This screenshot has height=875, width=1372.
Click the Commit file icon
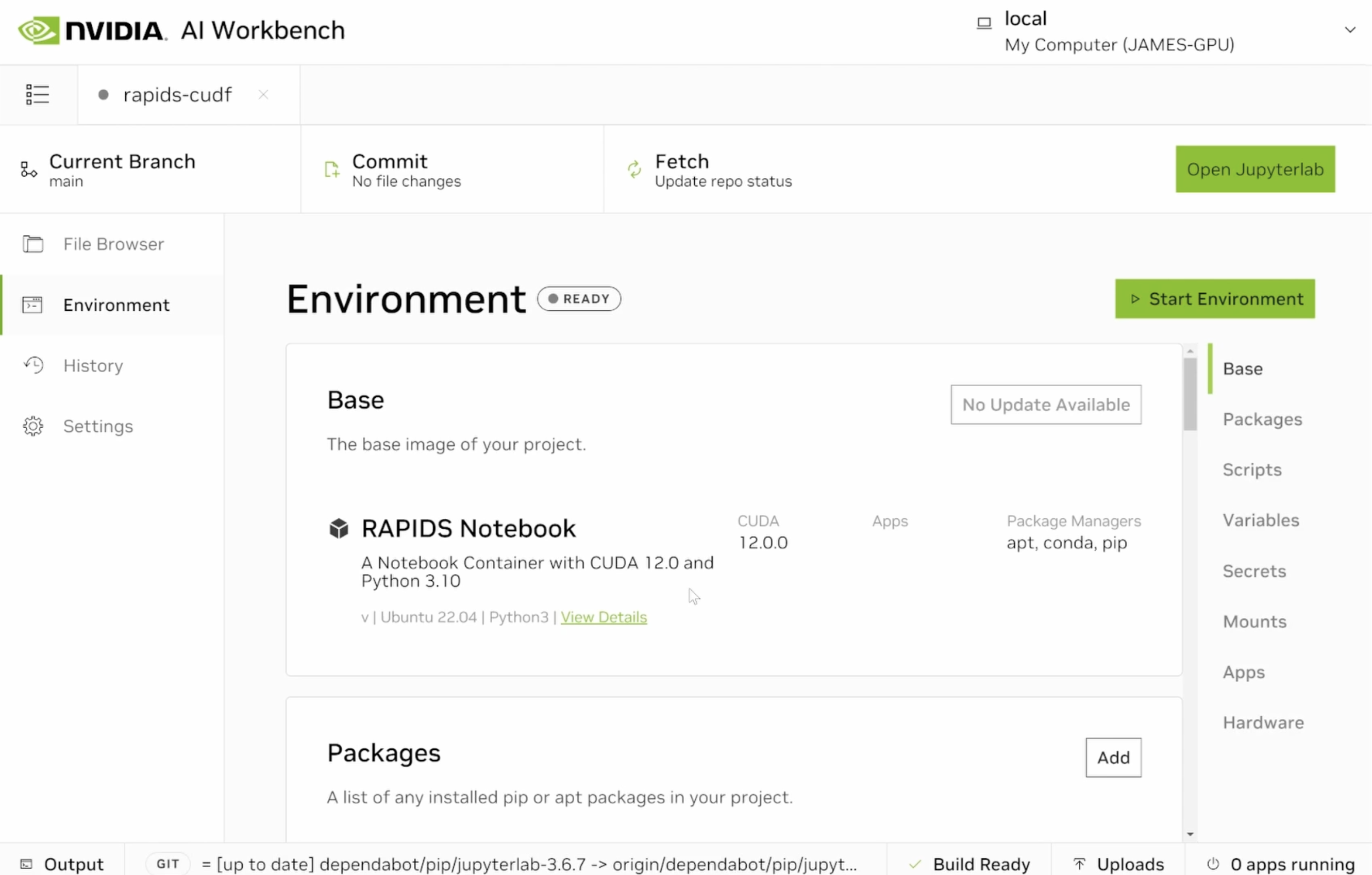[x=331, y=170]
